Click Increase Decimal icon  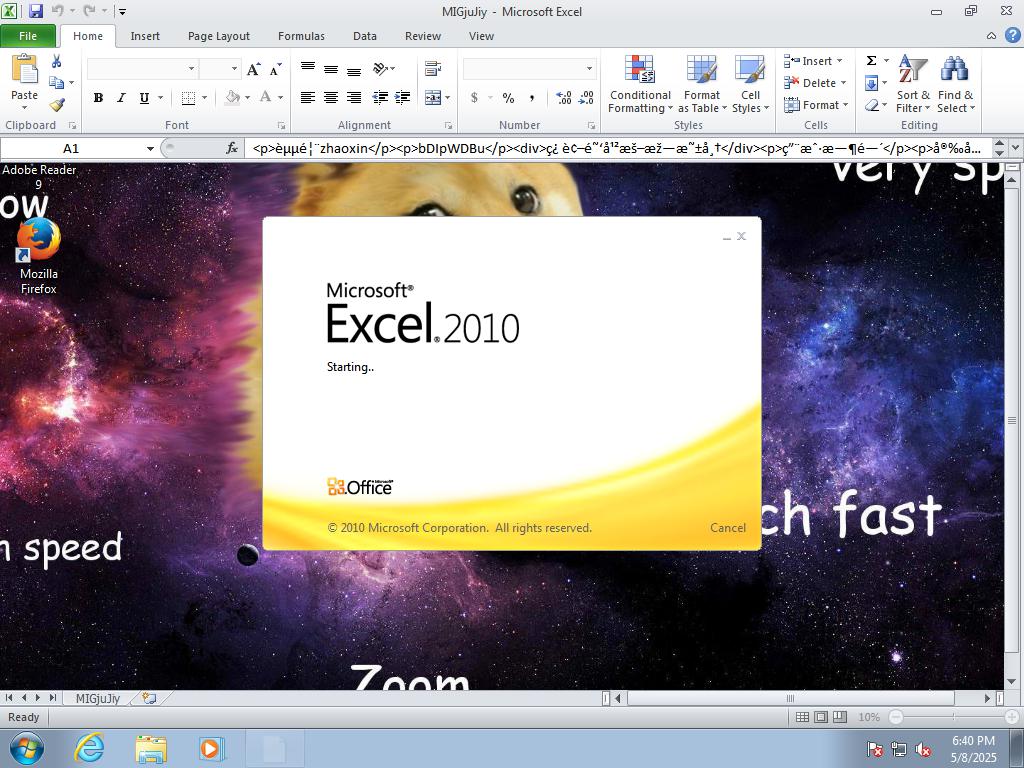[x=564, y=98]
